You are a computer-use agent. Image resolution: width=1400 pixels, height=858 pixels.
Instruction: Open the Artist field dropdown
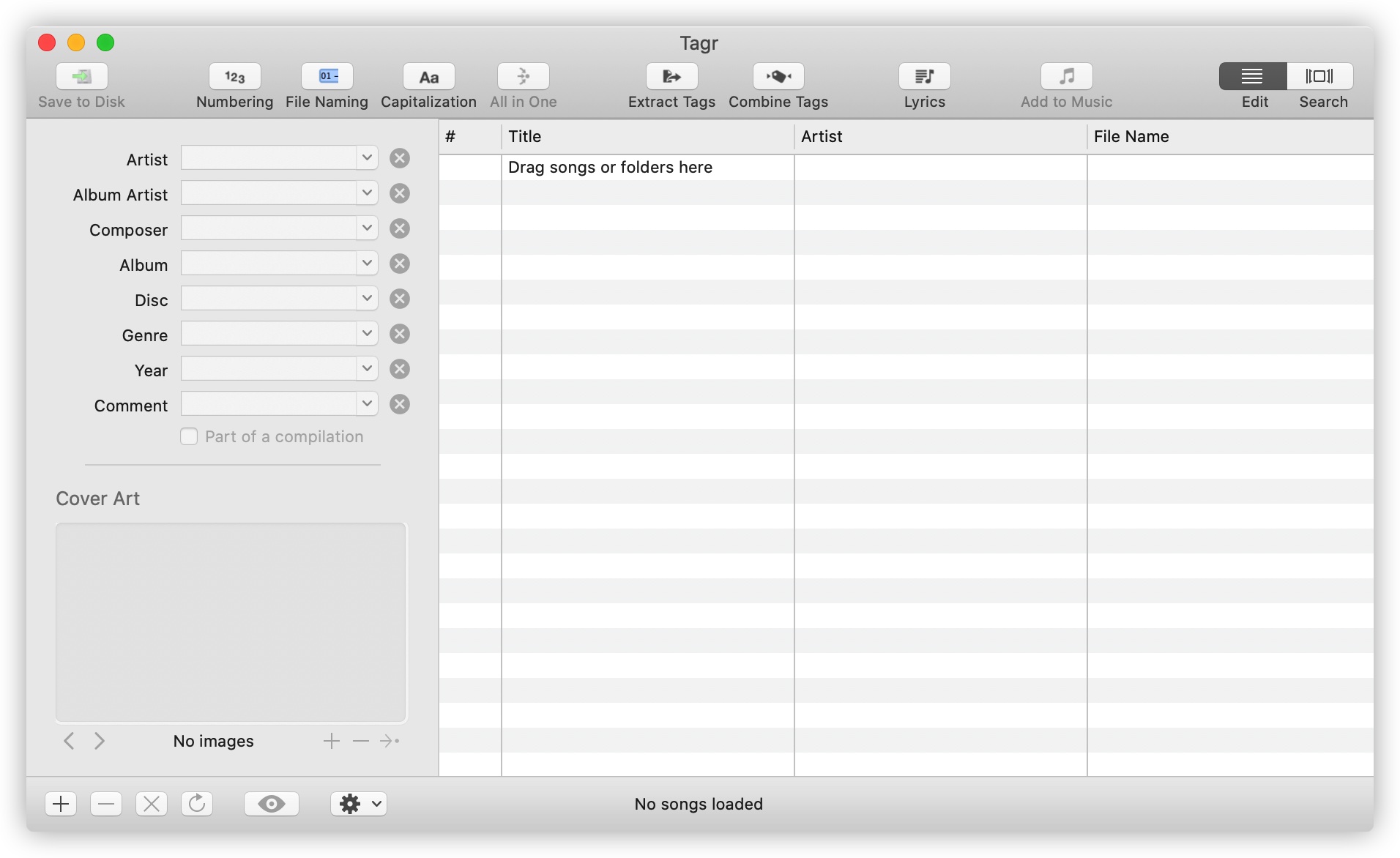[x=366, y=157]
